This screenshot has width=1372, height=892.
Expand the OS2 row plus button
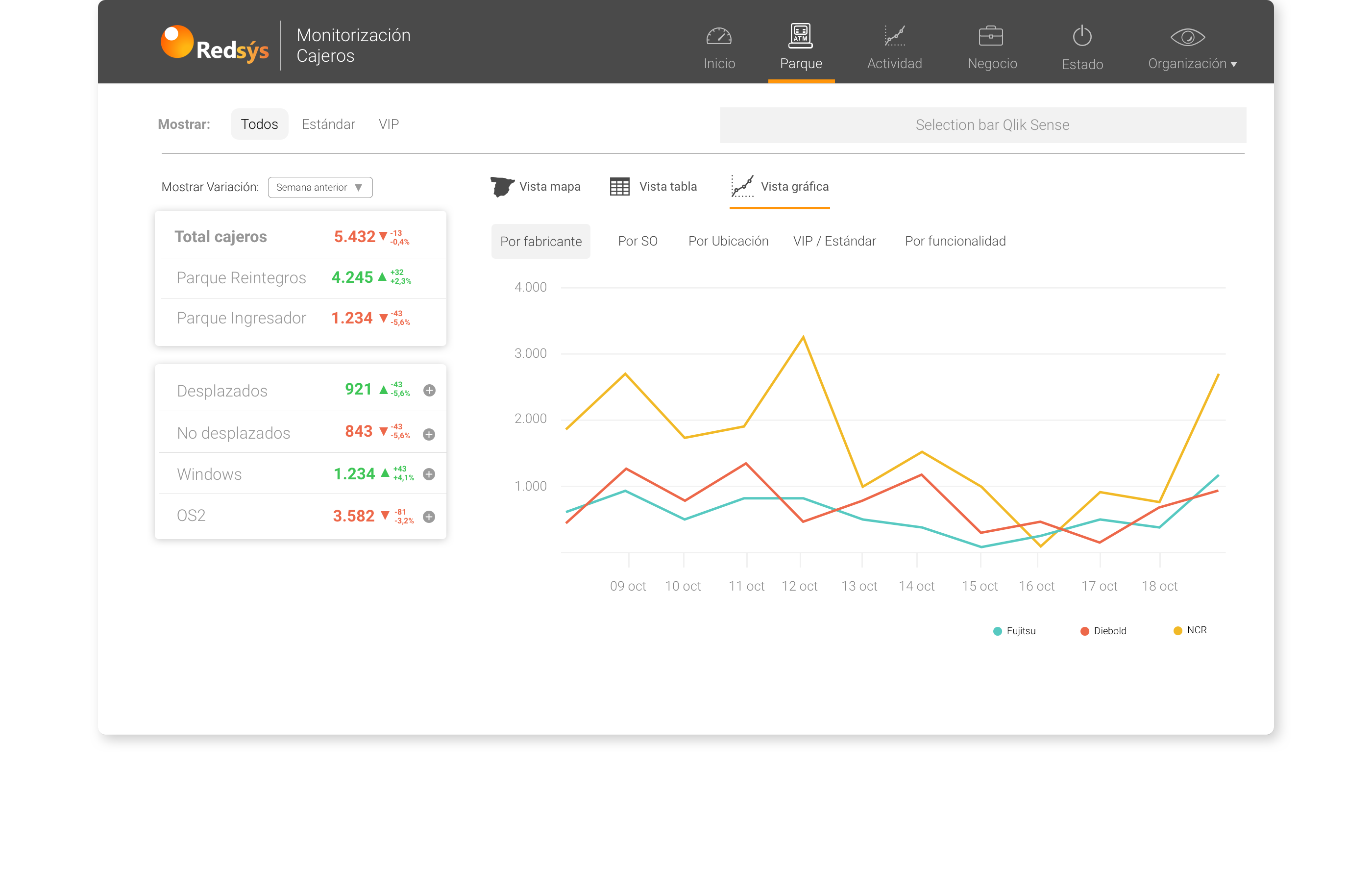click(429, 517)
